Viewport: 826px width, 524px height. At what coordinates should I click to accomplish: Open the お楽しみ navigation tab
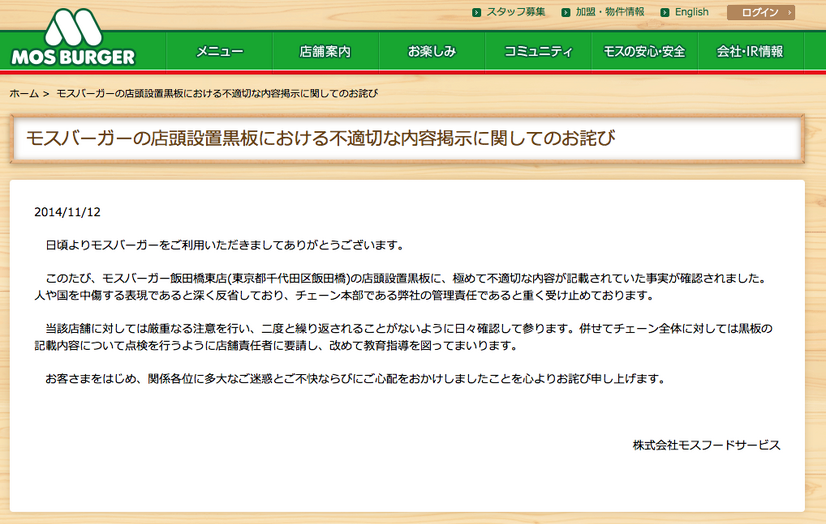[431, 51]
